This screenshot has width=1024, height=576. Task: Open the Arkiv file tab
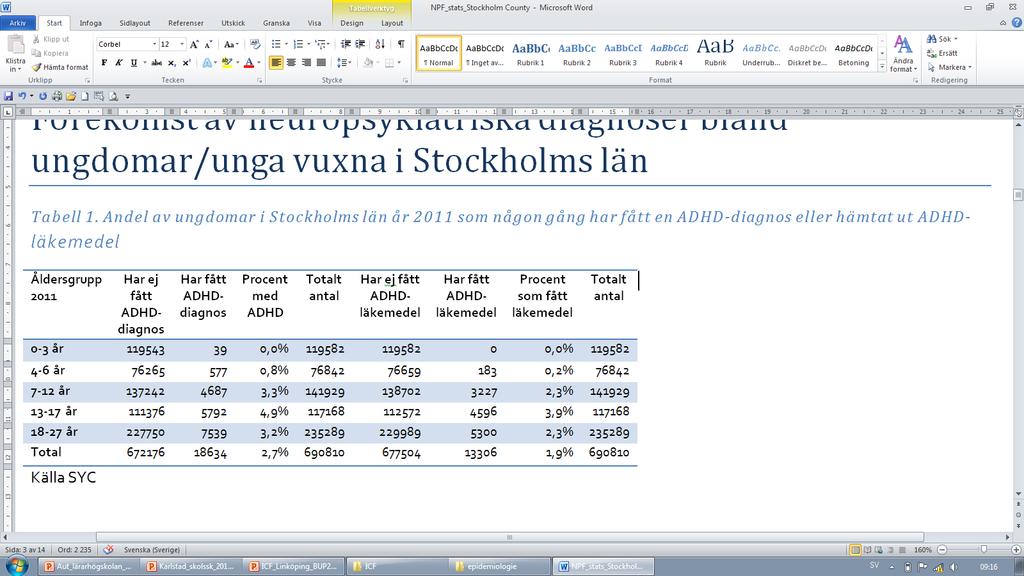tap(18, 23)
